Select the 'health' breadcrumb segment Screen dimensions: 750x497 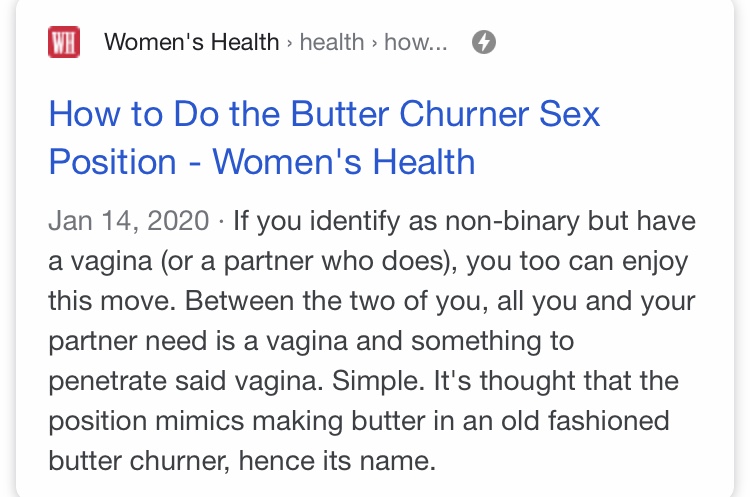[332, 42]
